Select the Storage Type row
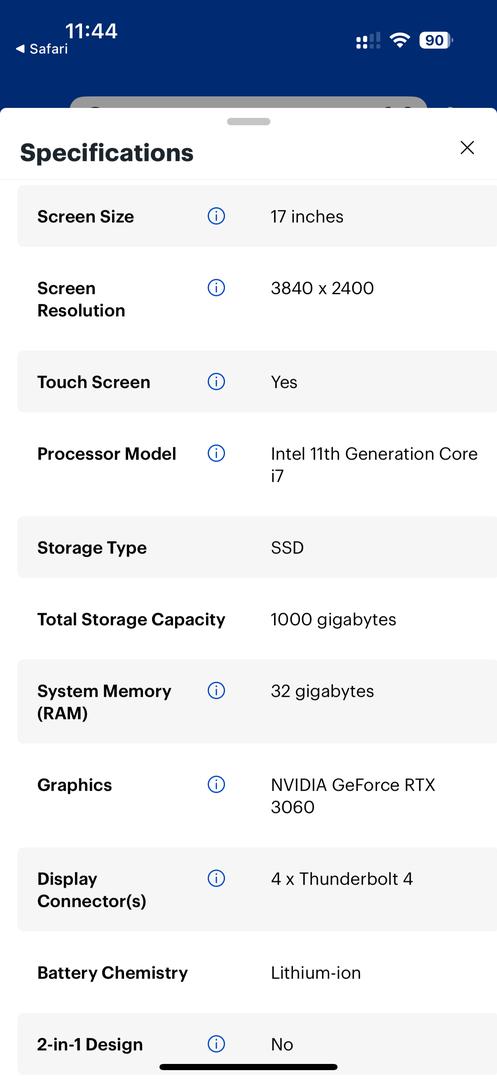The width and height of the screenshot is (497, 1080). click(x=257, y=548)
